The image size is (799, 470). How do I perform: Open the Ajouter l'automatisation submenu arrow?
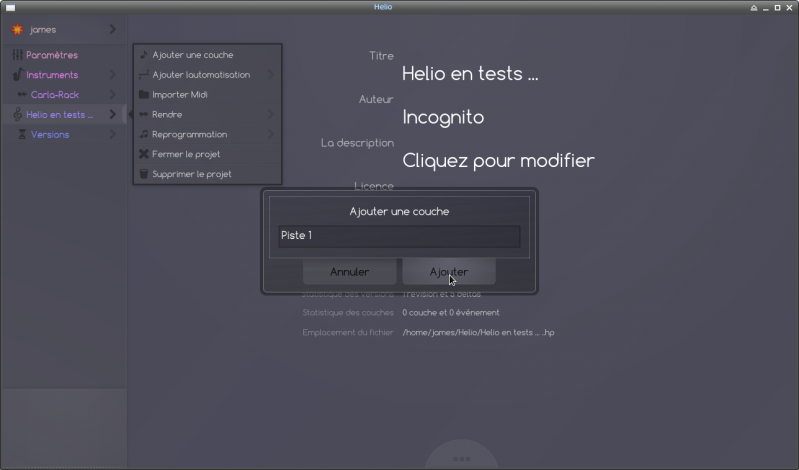tap(271, 74)
